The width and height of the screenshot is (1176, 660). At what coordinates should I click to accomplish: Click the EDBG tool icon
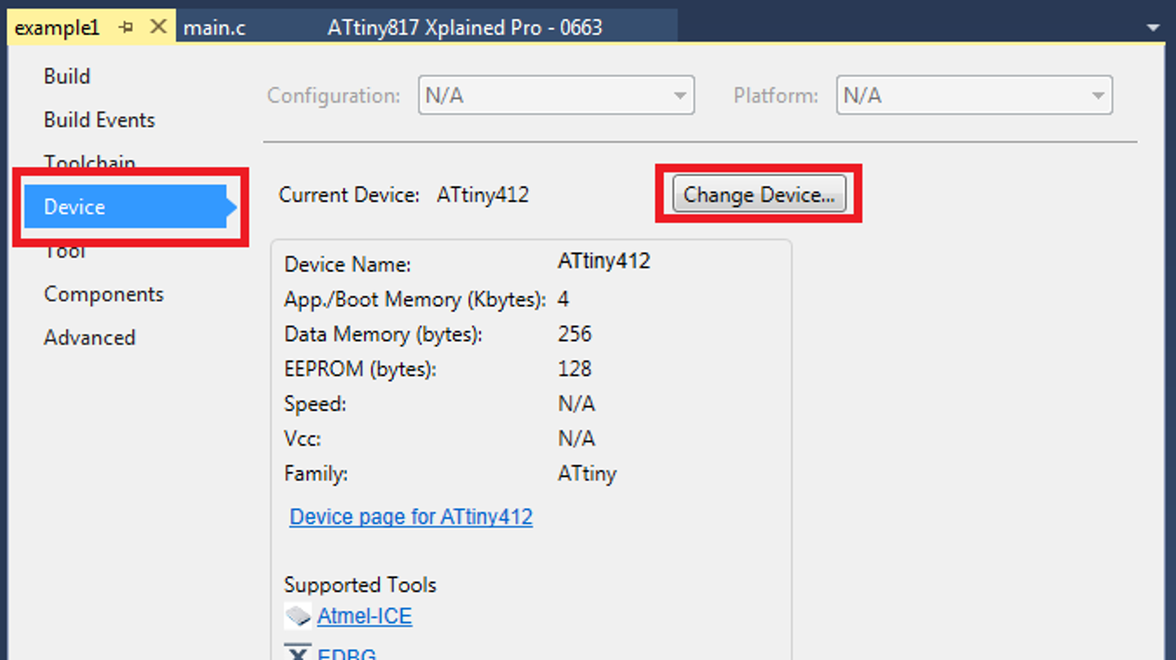click(298, 651)
